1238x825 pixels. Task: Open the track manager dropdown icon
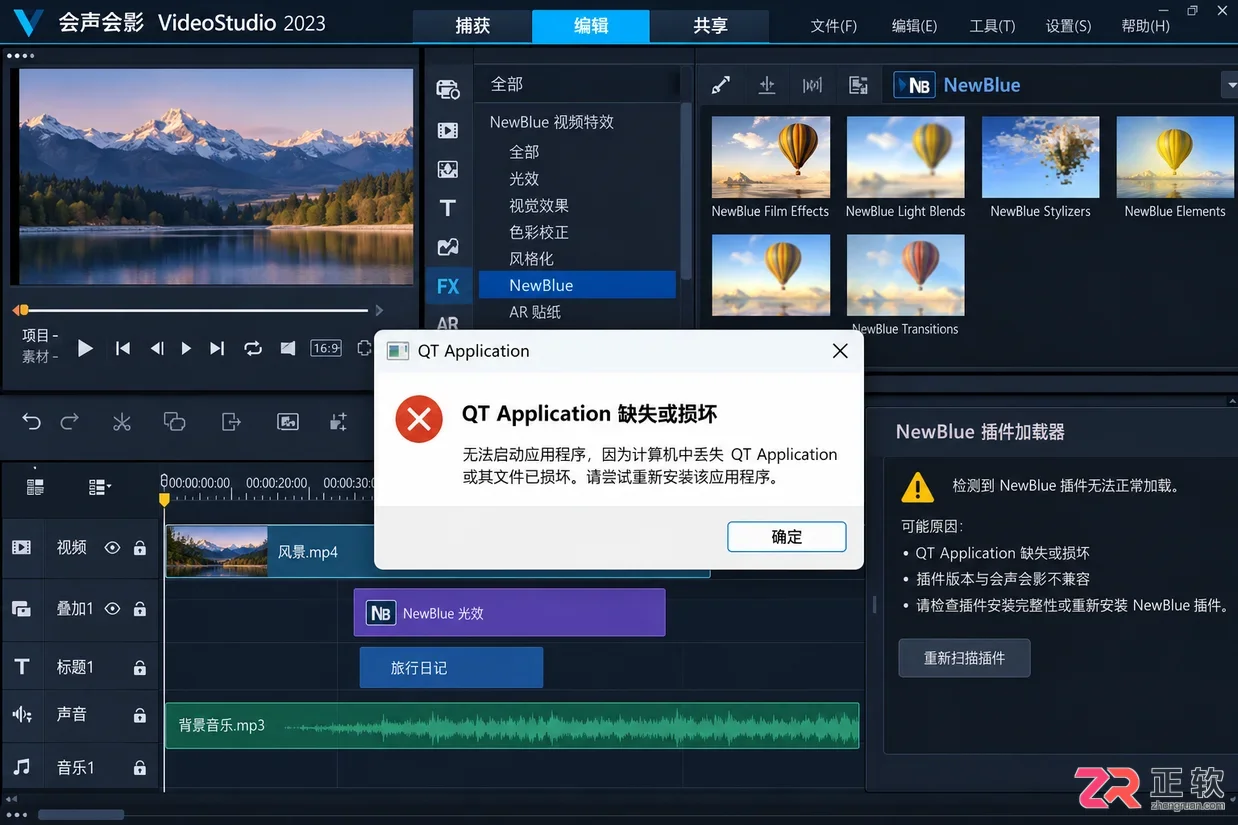99,487
